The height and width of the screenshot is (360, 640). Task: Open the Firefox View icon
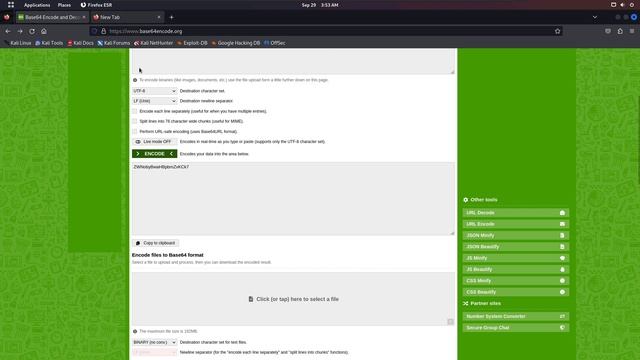tap(7, 17)
